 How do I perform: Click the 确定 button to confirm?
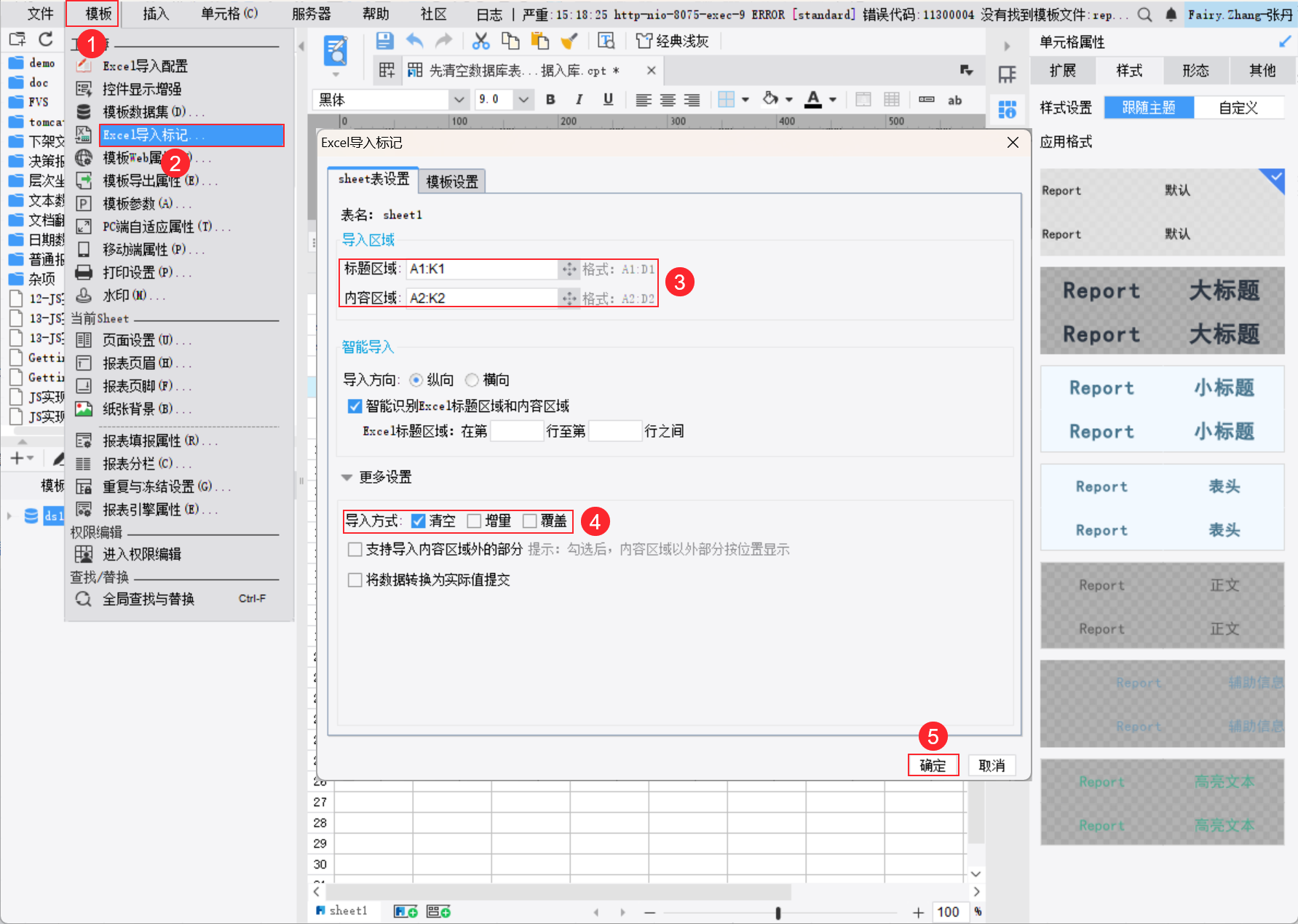tap(933, 765)
